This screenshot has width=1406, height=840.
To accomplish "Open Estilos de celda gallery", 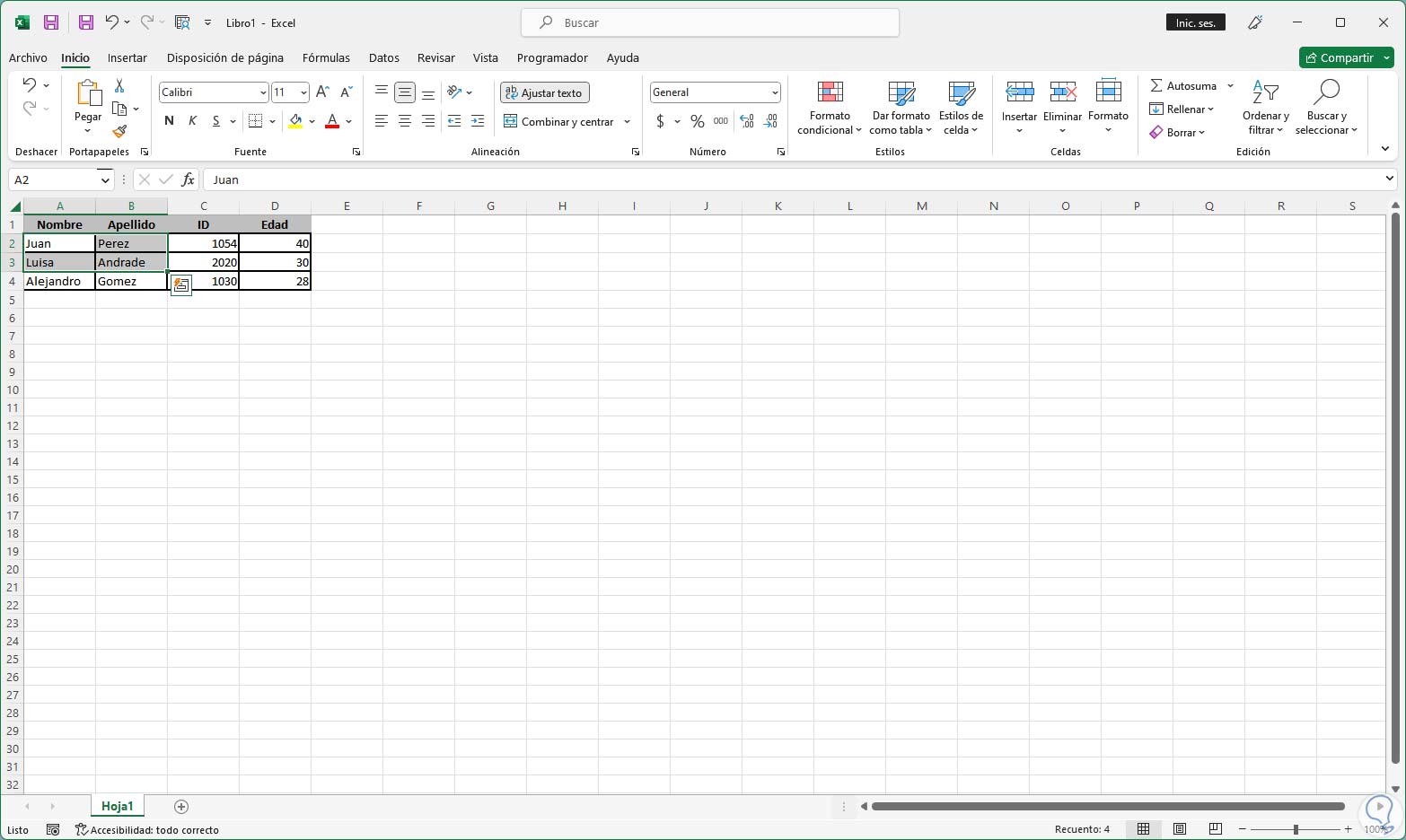I will tap(961, 108).
